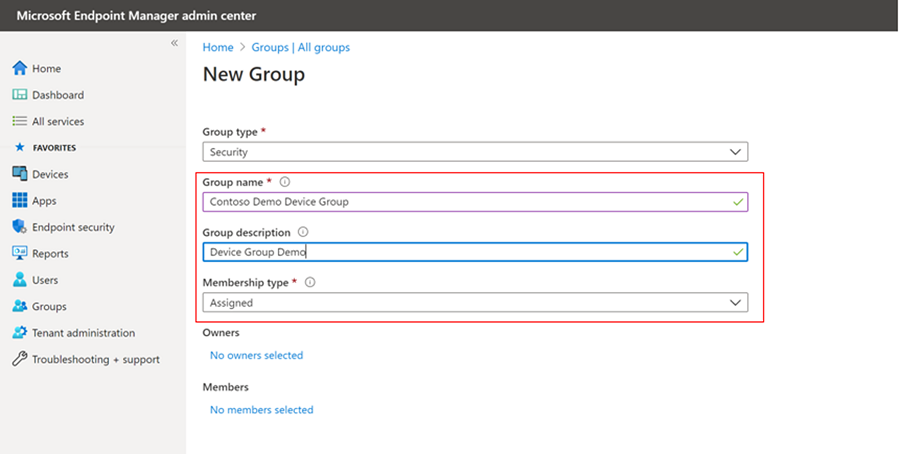Click the Members label

click(x=226, y=387)
